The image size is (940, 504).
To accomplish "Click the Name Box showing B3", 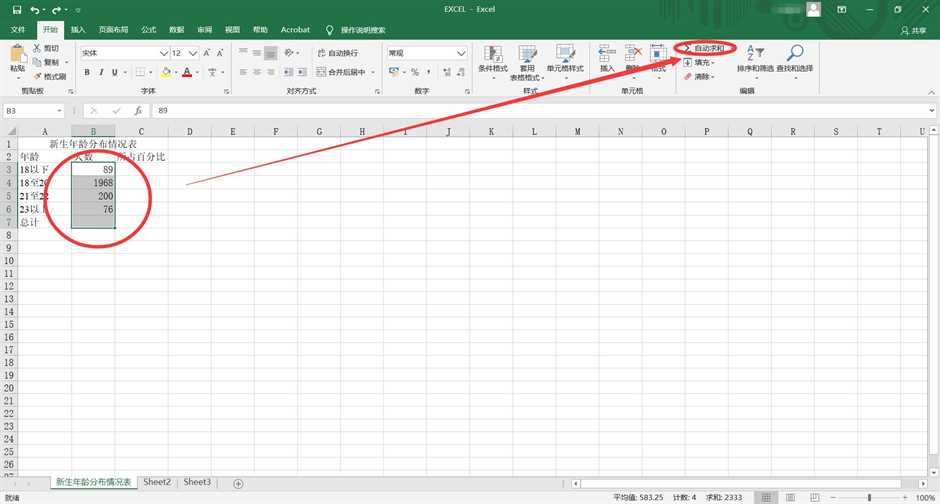I will point(30,110).
